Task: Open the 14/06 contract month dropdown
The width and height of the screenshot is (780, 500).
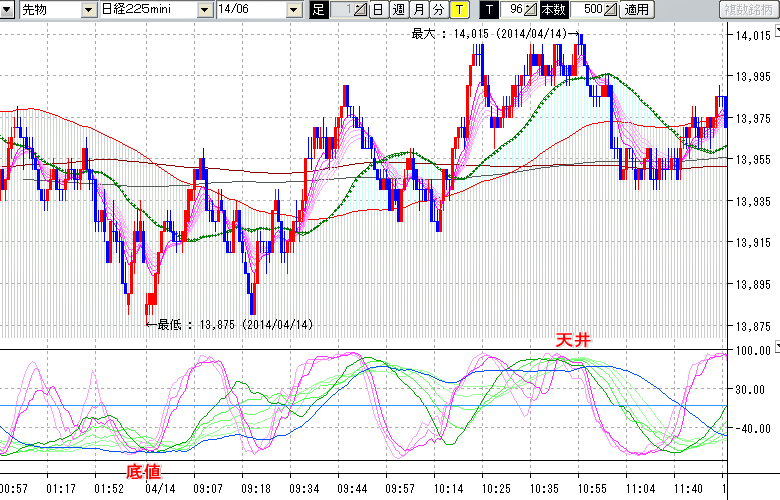Action: click(x=293, y=10)
